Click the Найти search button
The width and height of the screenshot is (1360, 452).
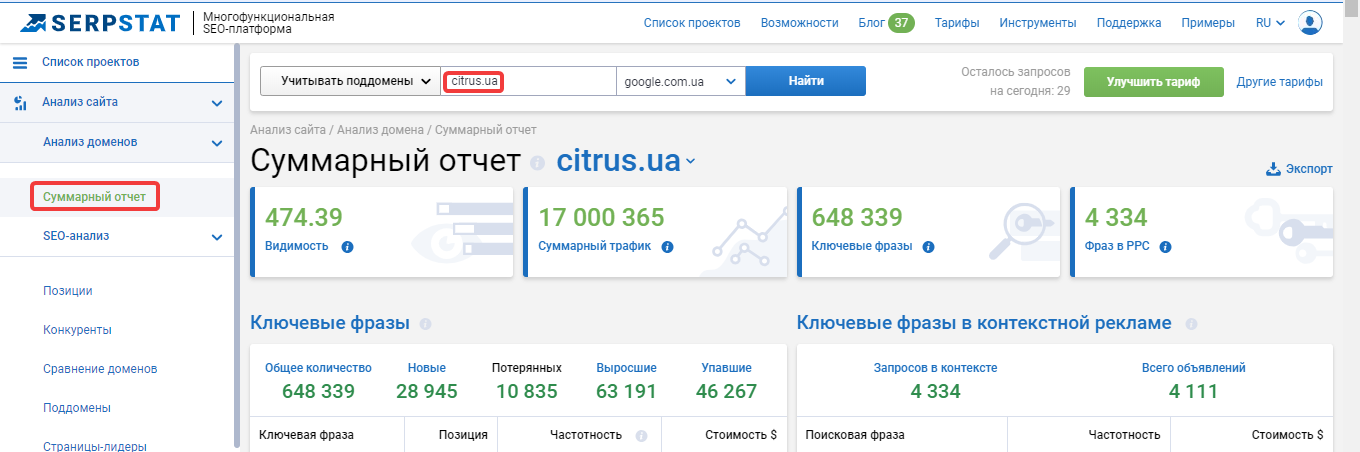tap(806, 81)
